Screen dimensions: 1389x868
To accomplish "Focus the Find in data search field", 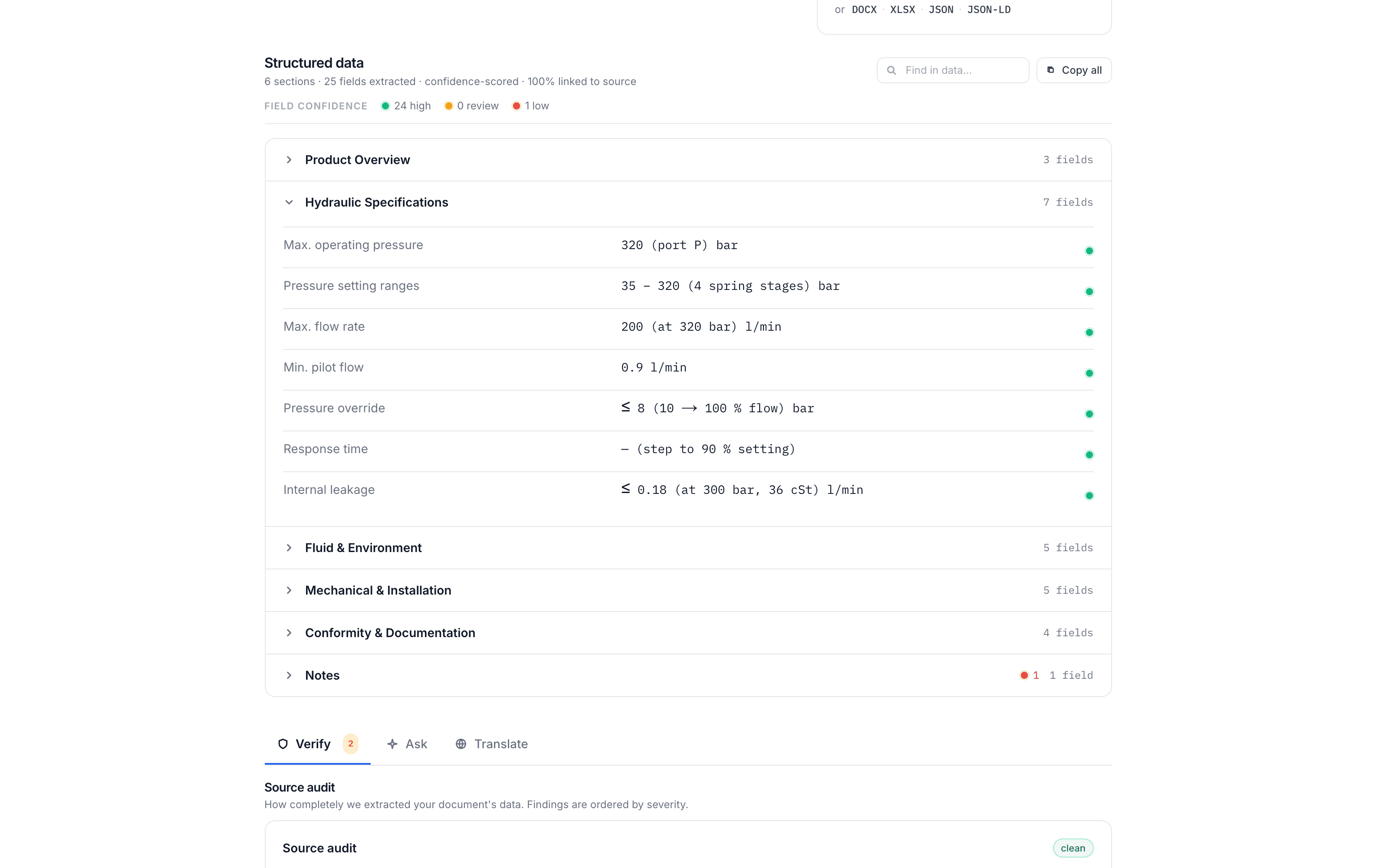I will click(953, 70).
